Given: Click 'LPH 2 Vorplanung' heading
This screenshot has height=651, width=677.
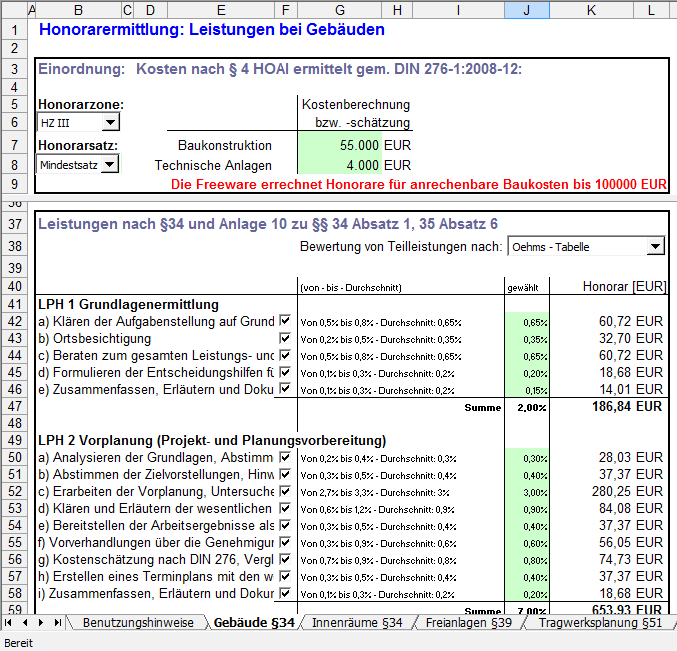Looking at the screenshot, I should pos(212,440).
